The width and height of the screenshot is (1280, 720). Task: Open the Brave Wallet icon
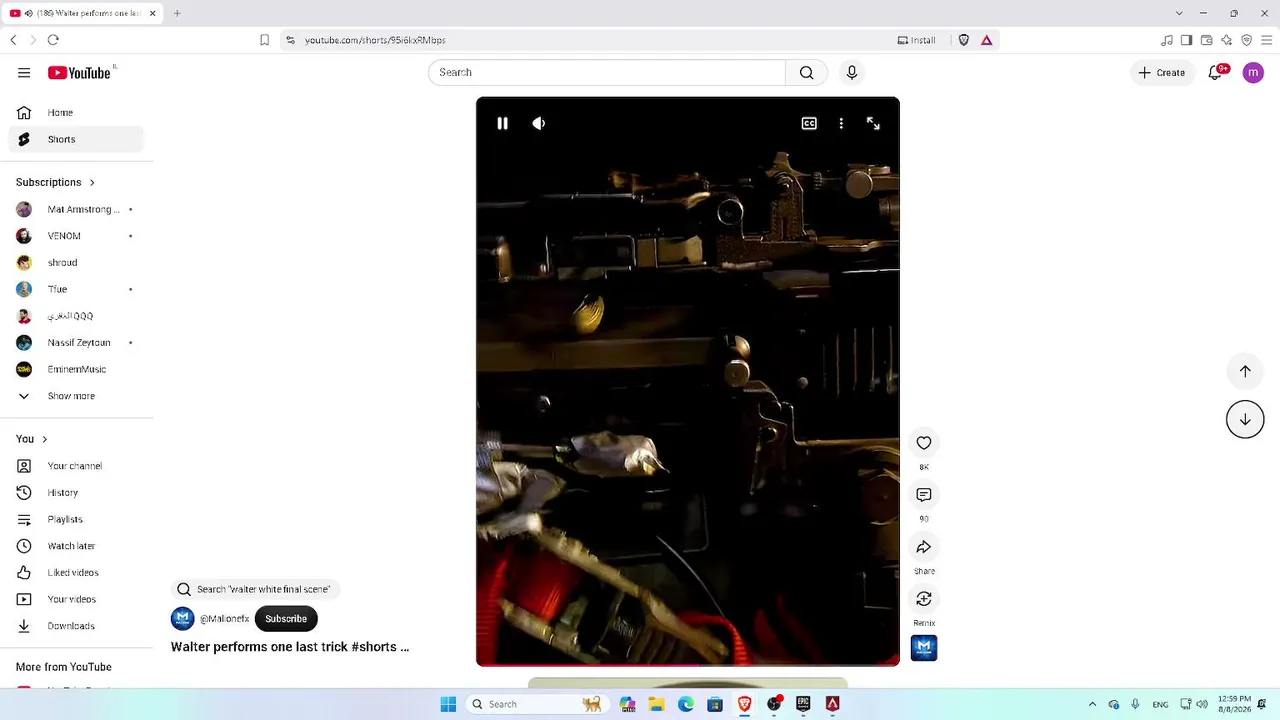click(1207, 40)
